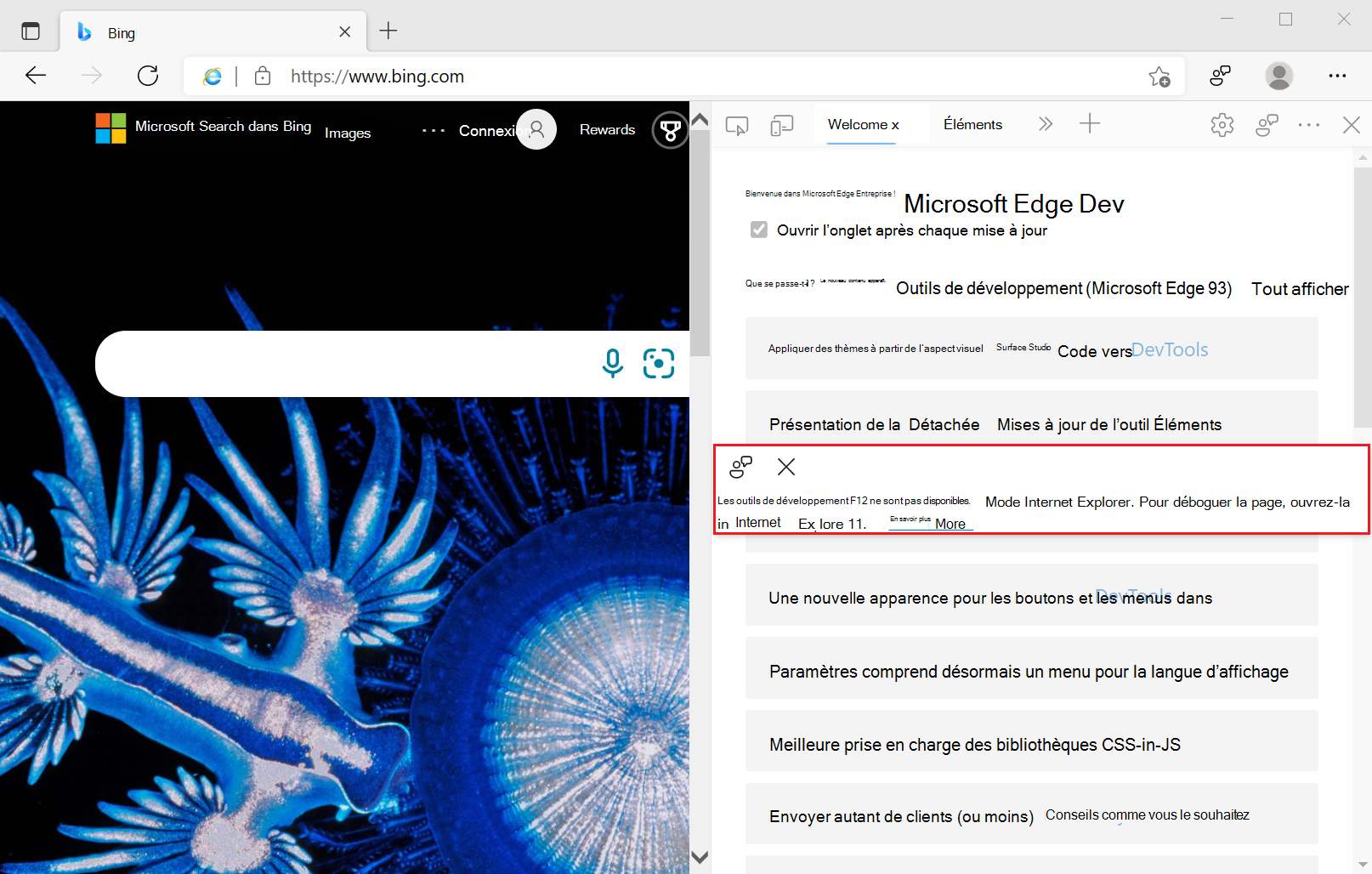The height and width of the screenshot is (874, 1372).
Task: Open Images on Bing header
Action: (348, 133)
